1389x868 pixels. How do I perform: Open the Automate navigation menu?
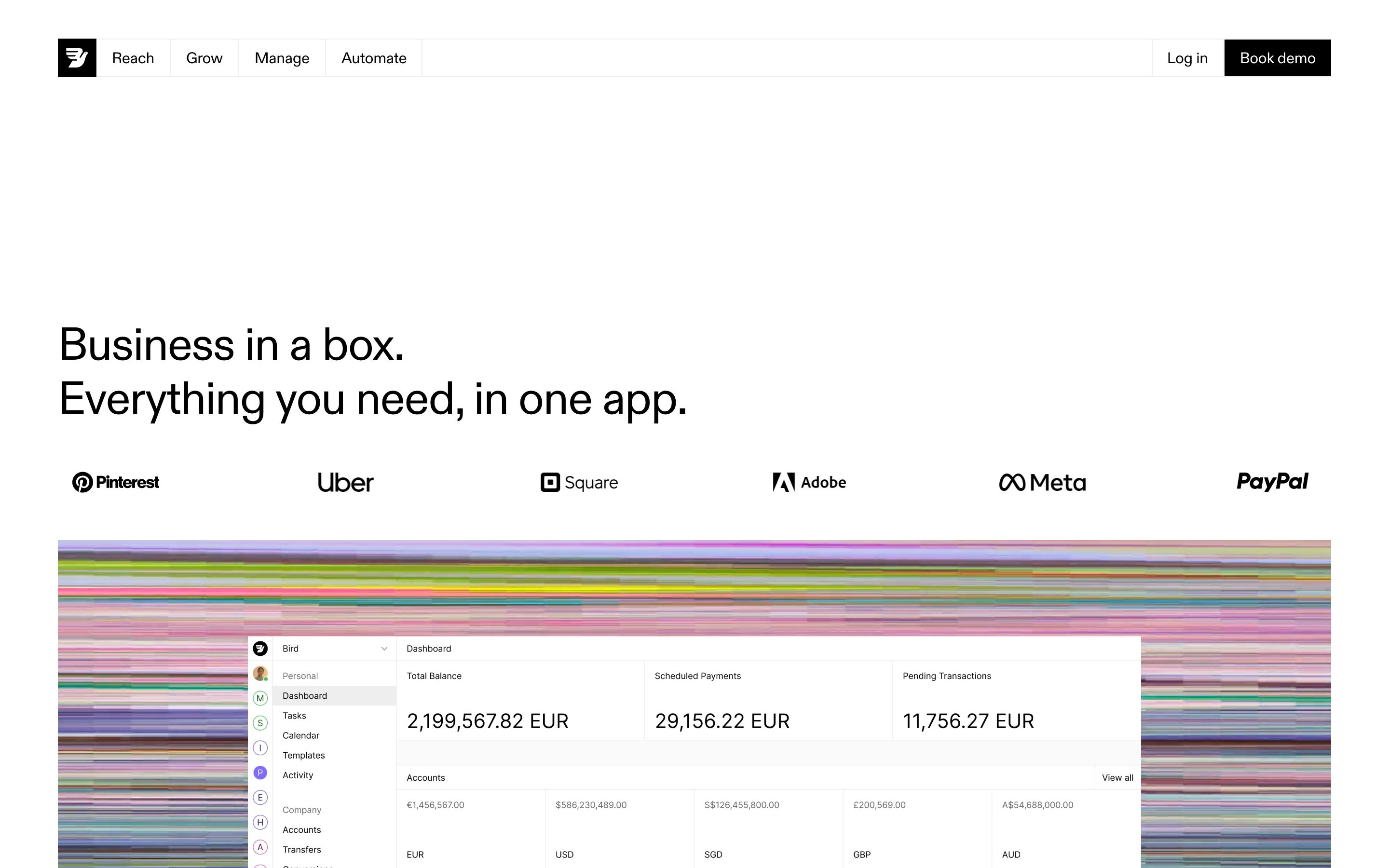(x=374, y=58)
